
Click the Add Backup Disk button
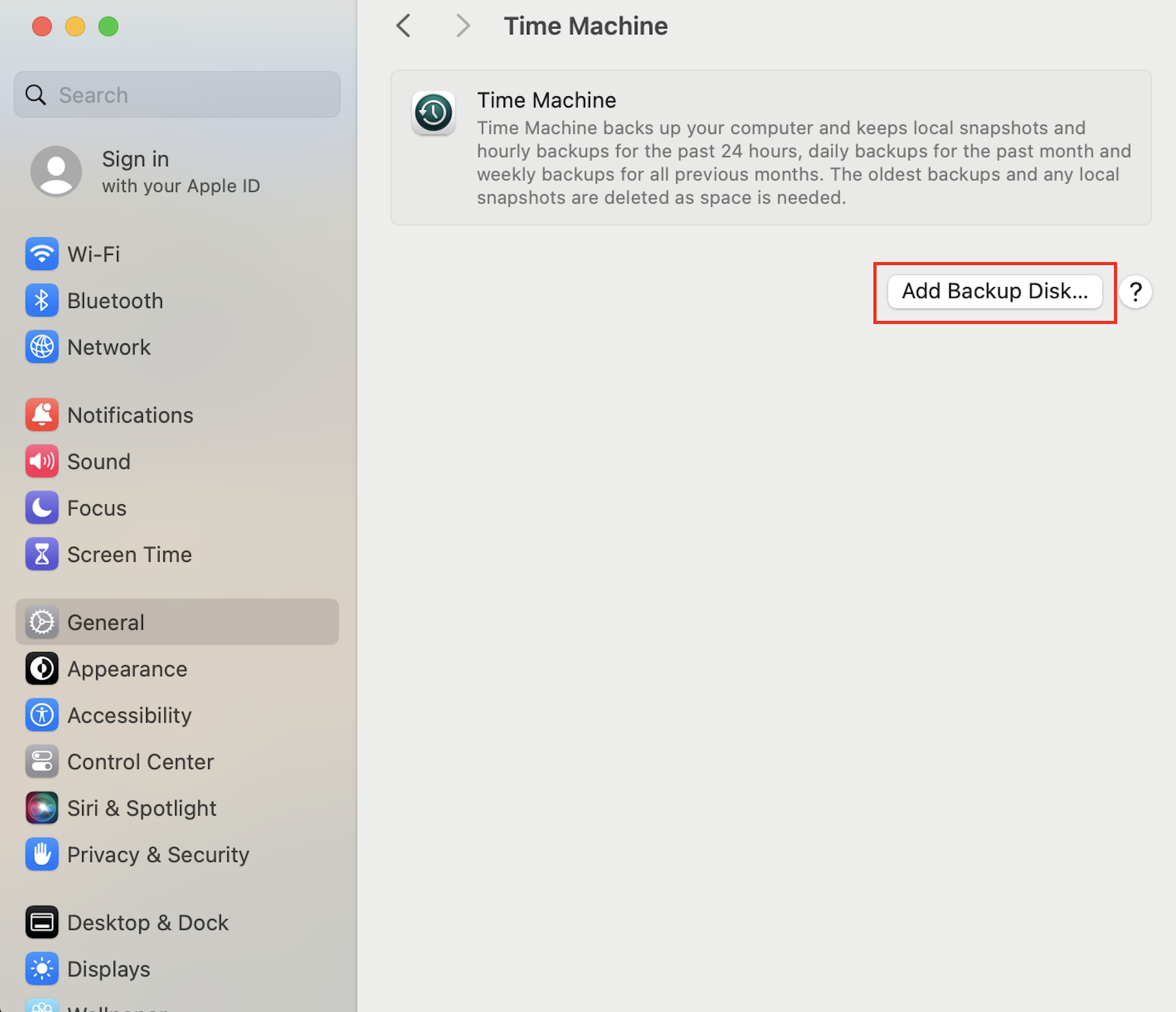coord(995,292)
